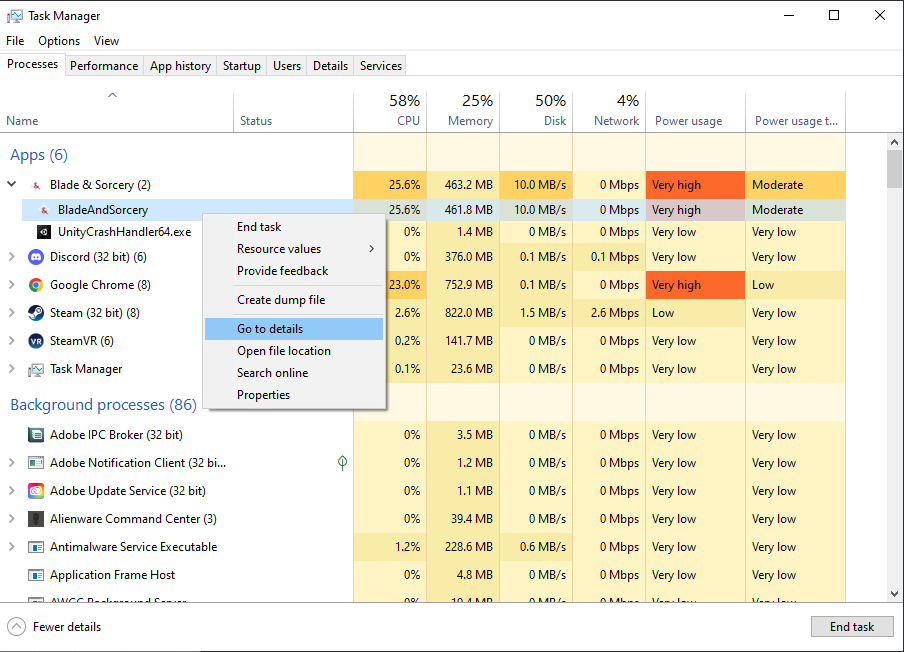Click the Adobe Update Service icon
This screenshot has height=652, width=904.
36,491
